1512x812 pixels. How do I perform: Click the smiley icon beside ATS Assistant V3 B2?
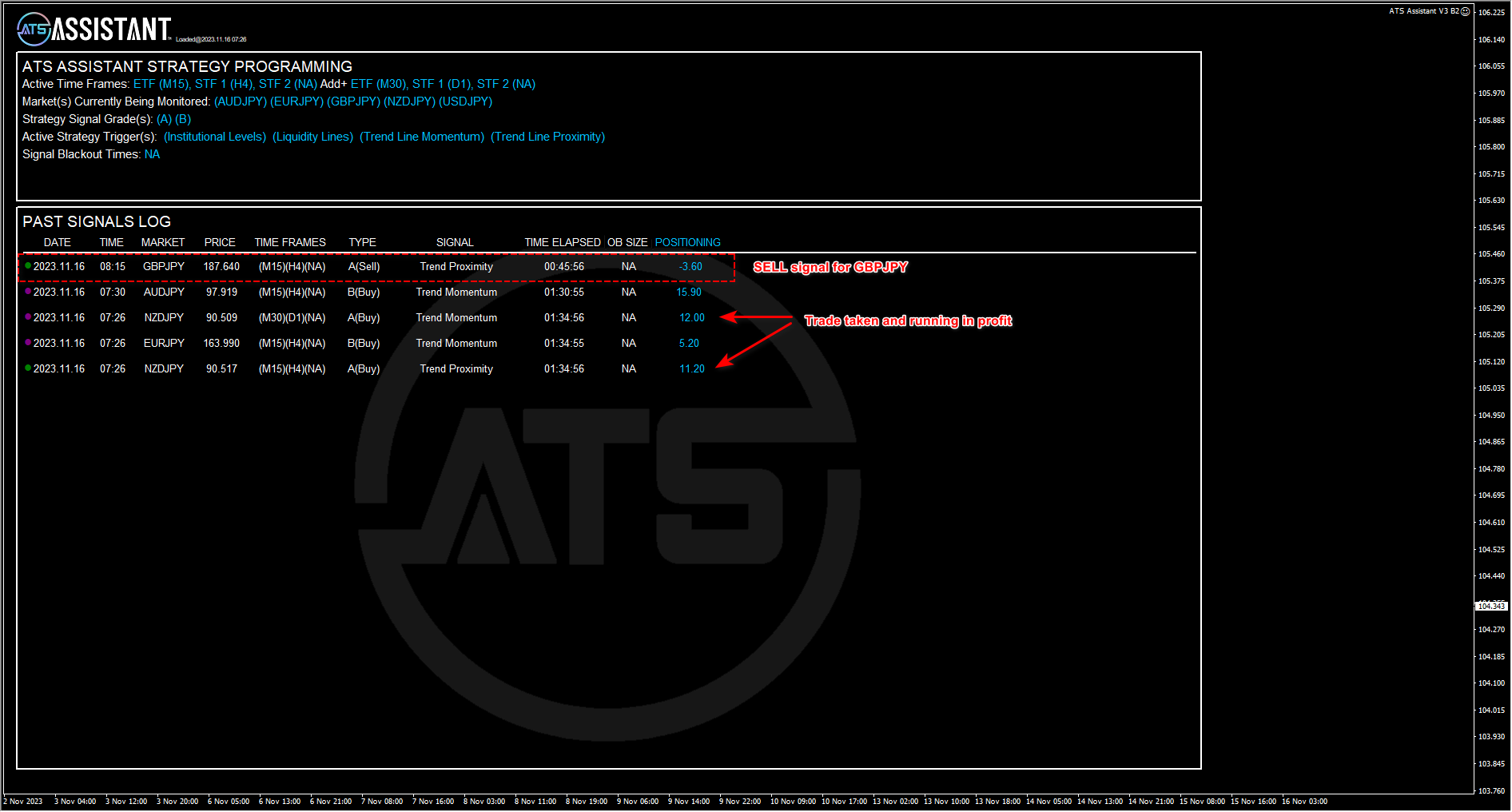[1465, 11]
